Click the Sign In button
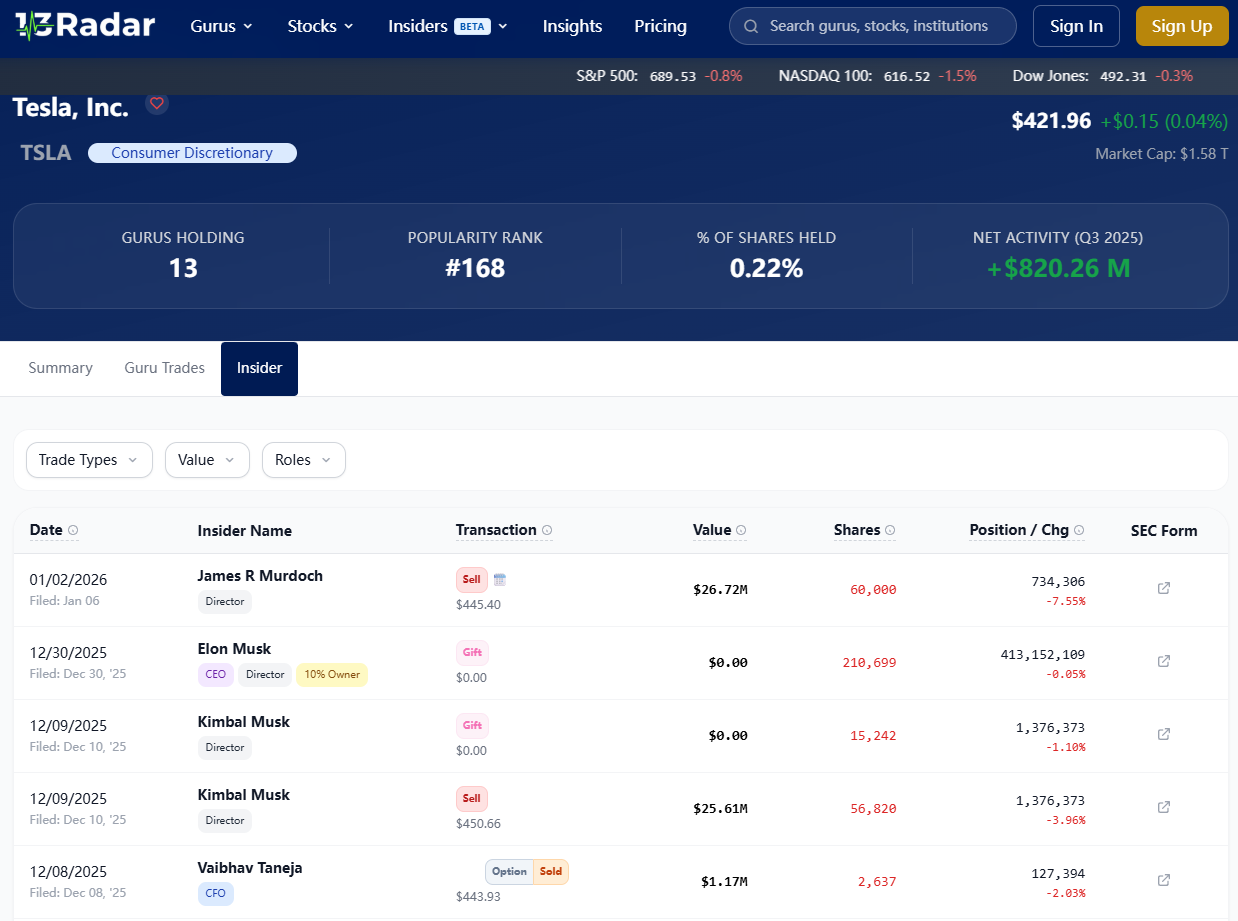The width and height of the screenshot is (1238, 921). tap(1076, 26)
